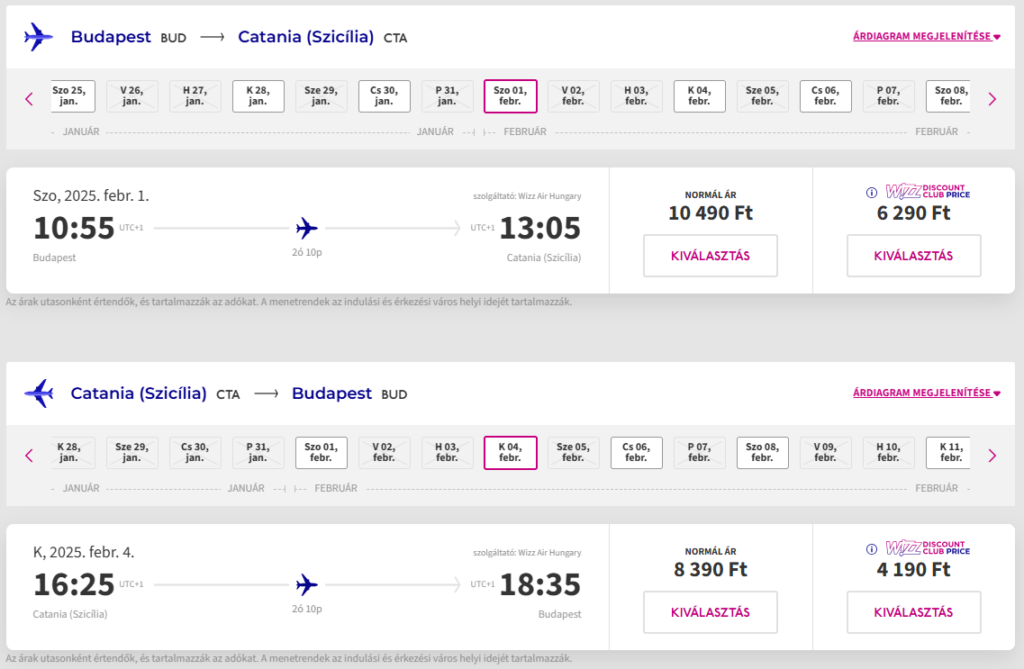Viewport: 1024px width, 669px height.
Task: Show later return dates with right arrow
Action: tap(992, 456)
